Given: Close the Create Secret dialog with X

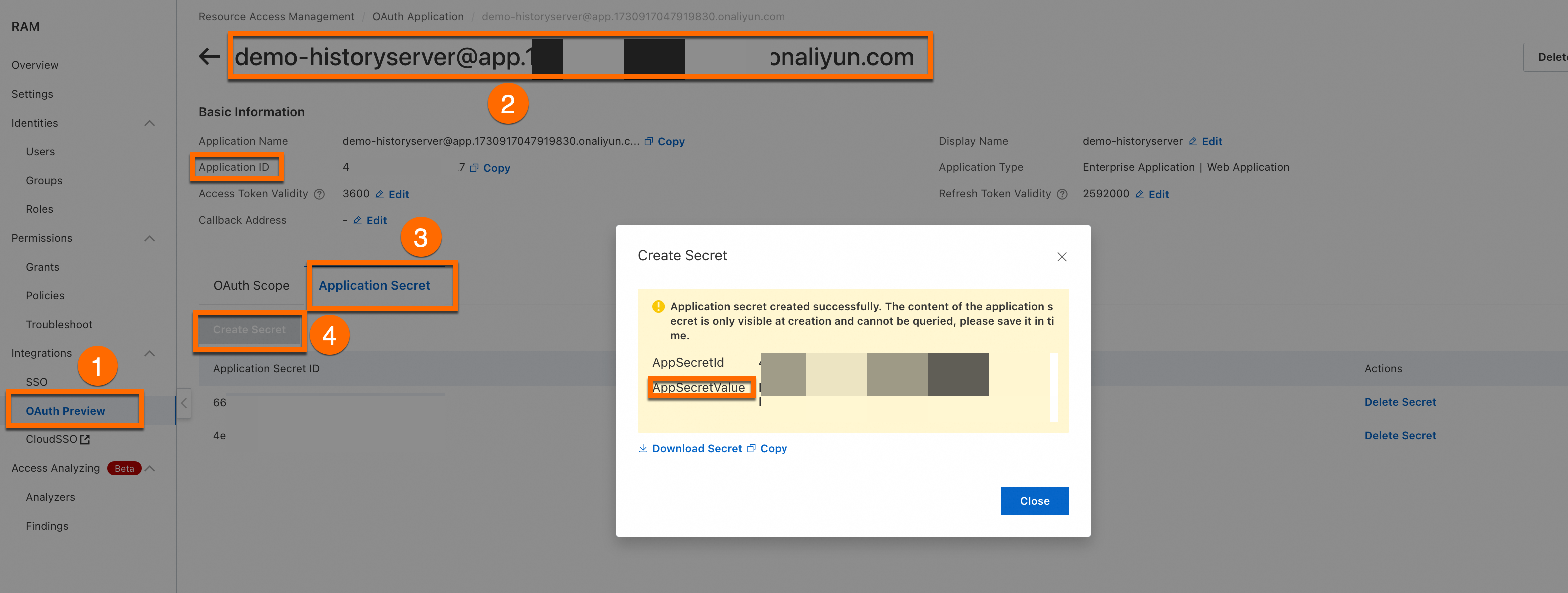Looking at the screenshot, I should click(1061, 257).
